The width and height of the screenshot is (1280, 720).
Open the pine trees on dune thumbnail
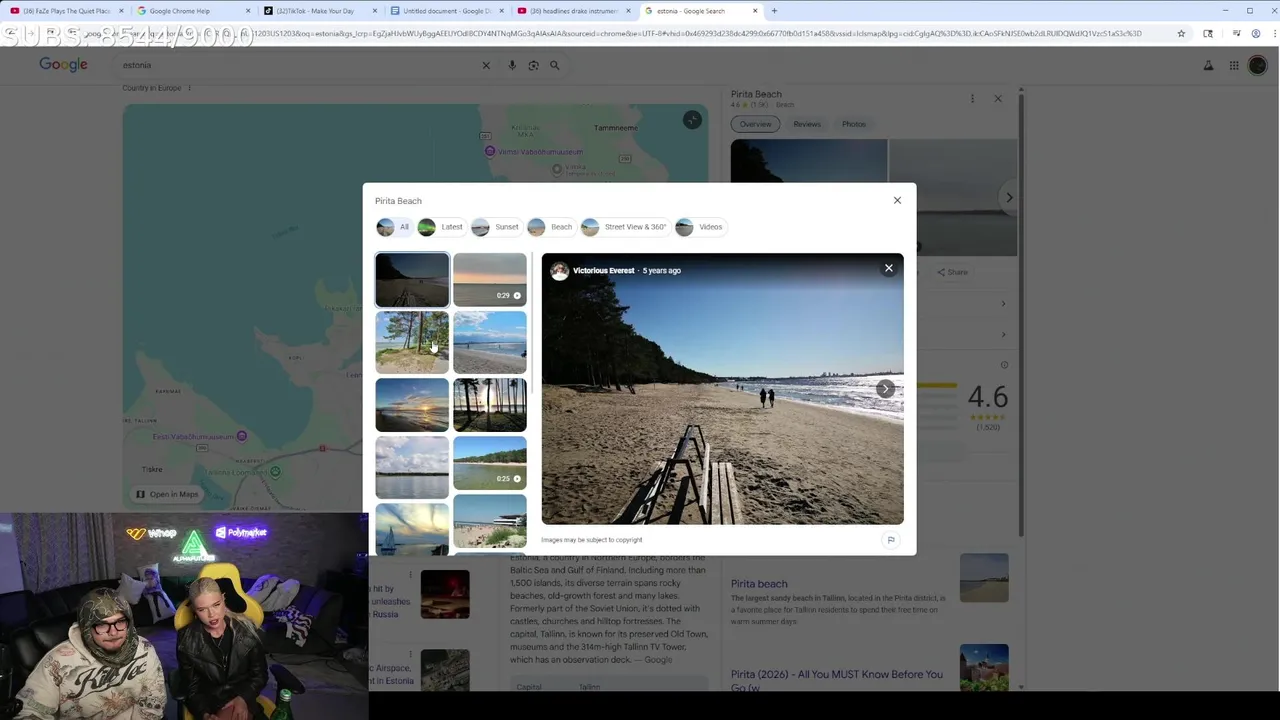412,342
